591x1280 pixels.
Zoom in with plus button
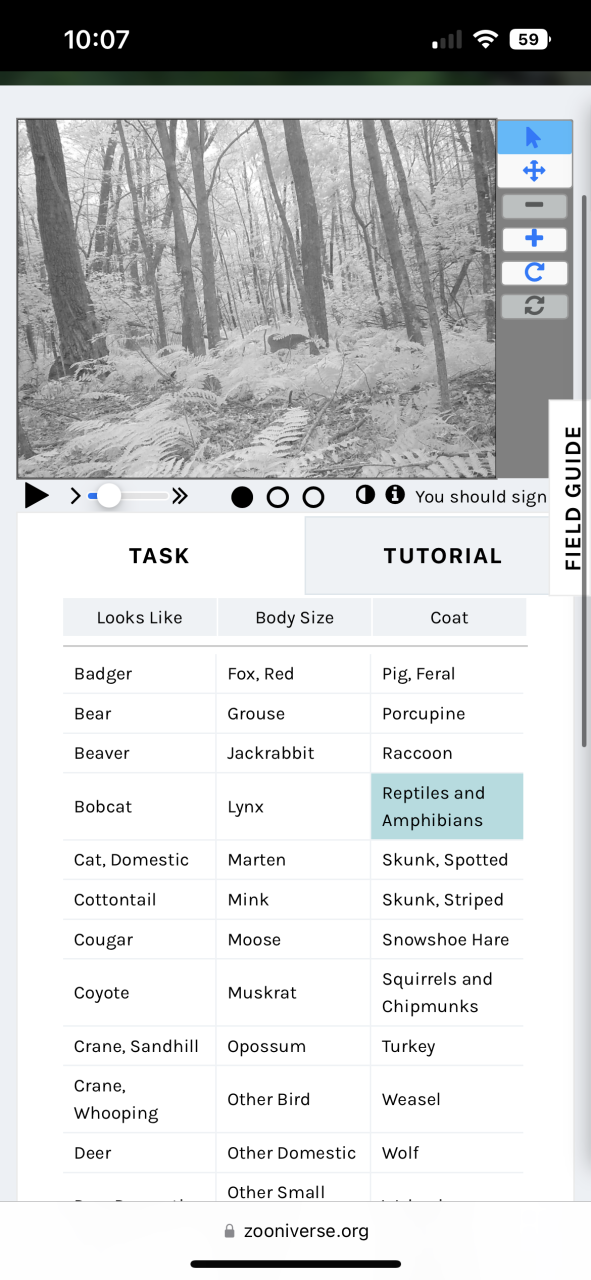(534, 239)
